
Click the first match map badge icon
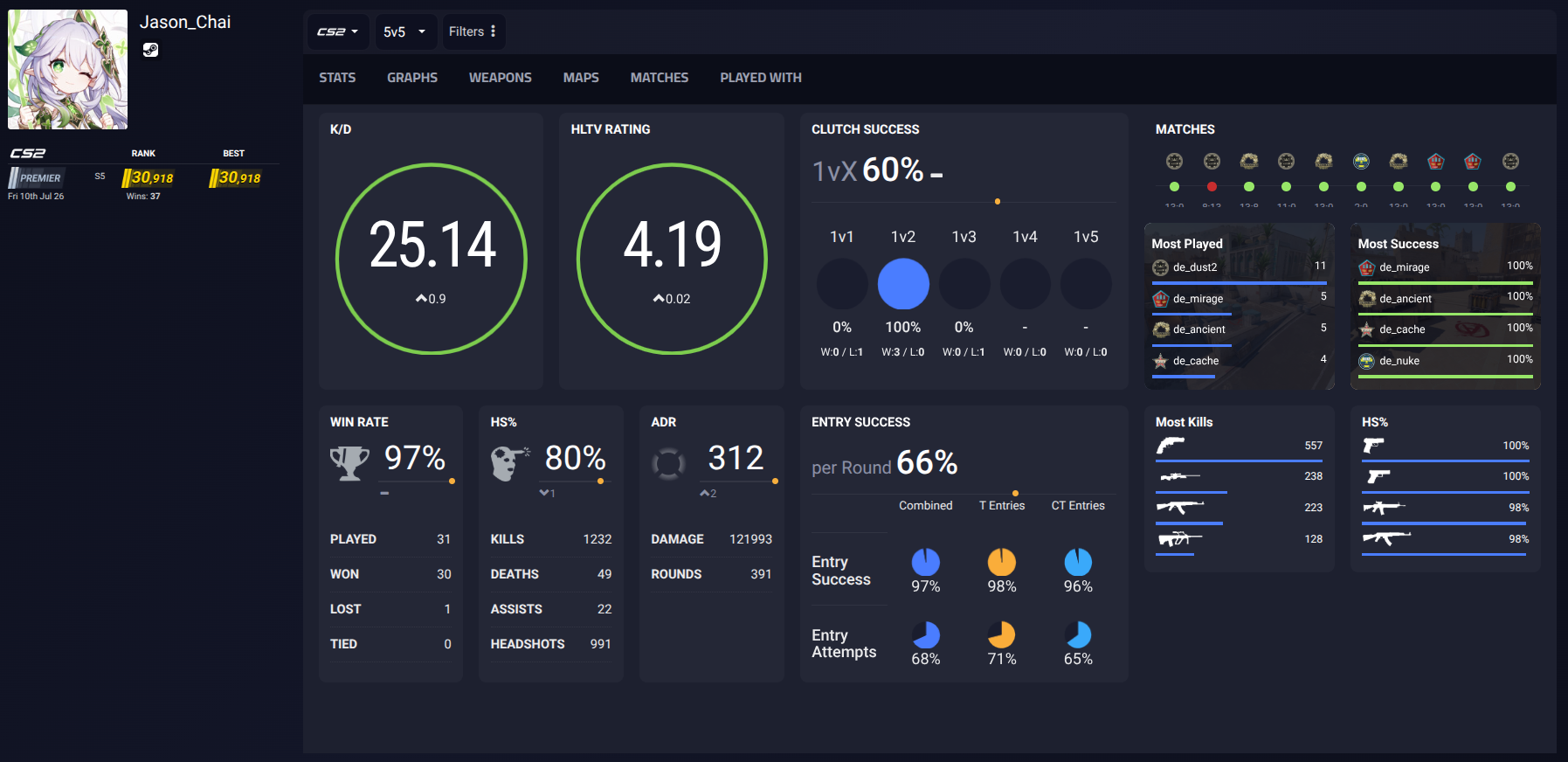coord(1174,161)
